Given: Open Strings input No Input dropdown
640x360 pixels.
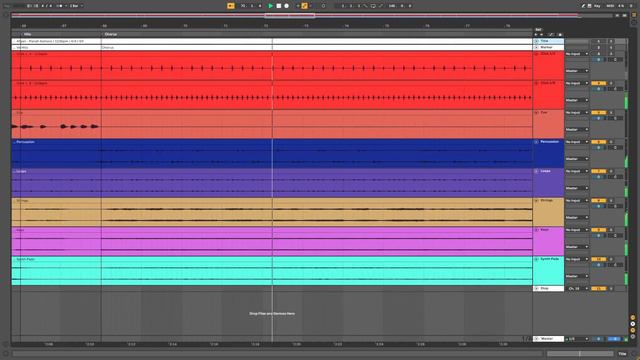Looking at the screenshot, I should click(577, 201).
